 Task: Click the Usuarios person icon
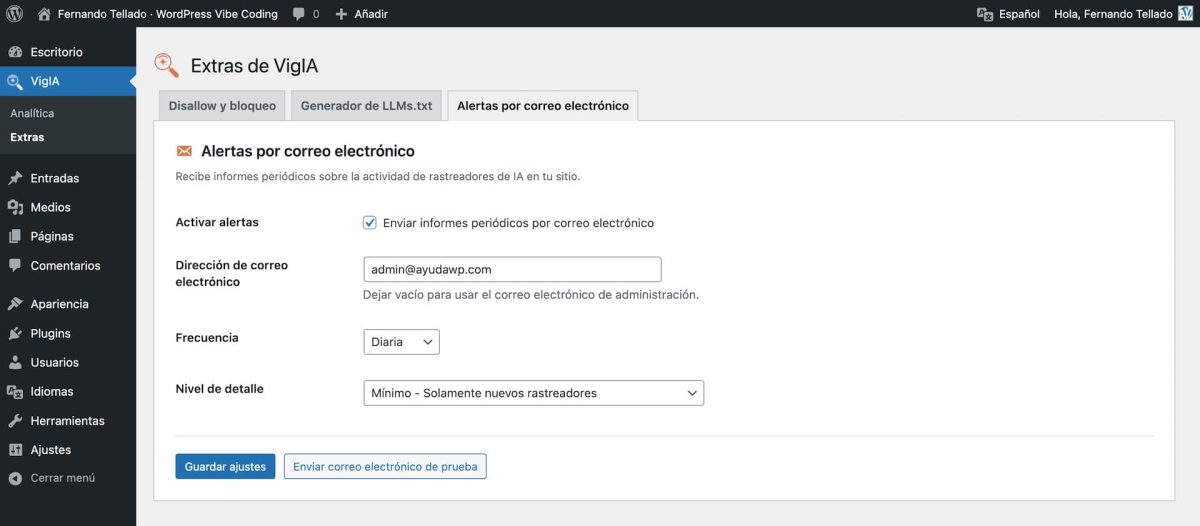coord(14,362)
